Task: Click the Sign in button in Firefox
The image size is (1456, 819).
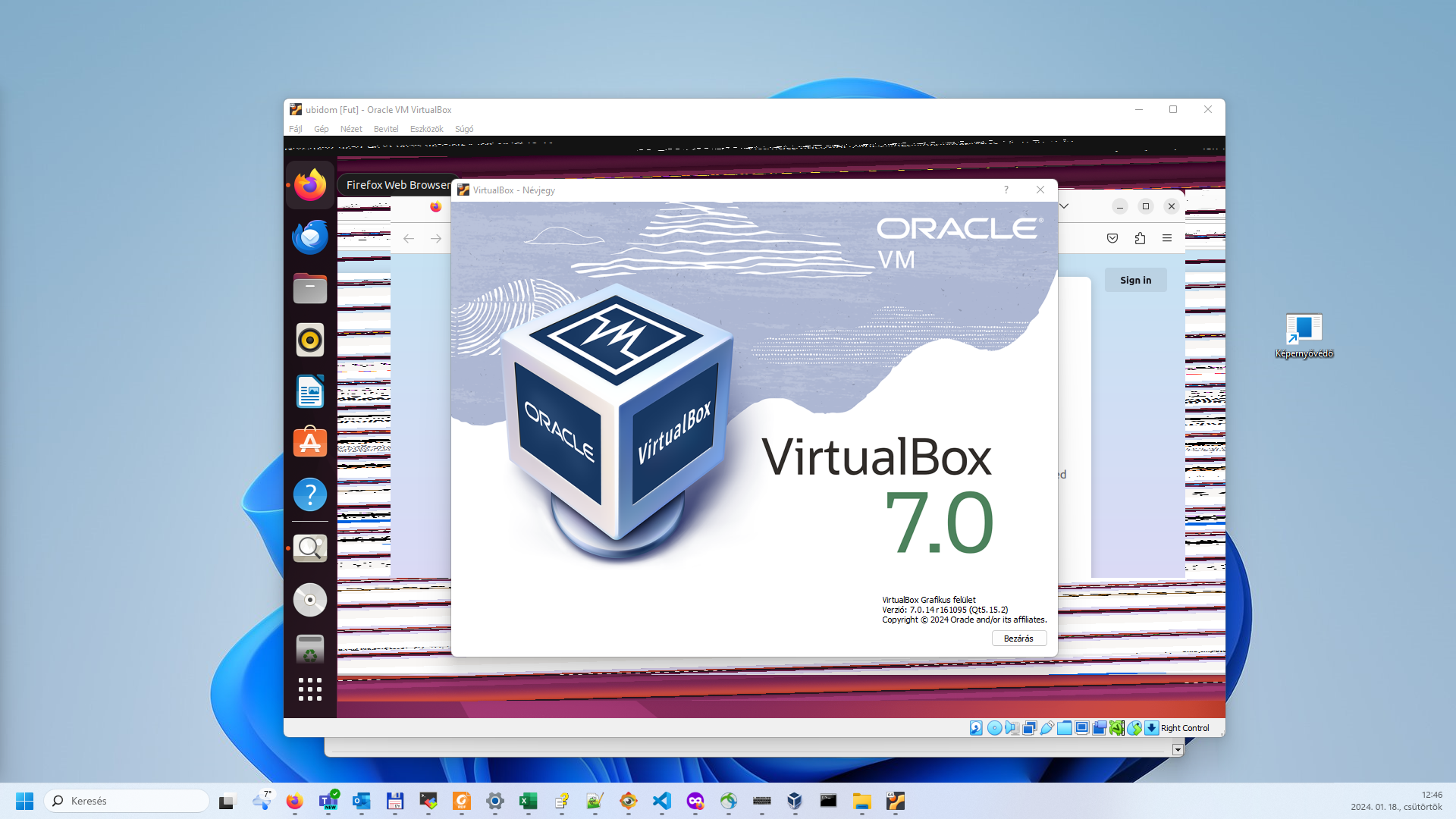Action: (1135, 280)
